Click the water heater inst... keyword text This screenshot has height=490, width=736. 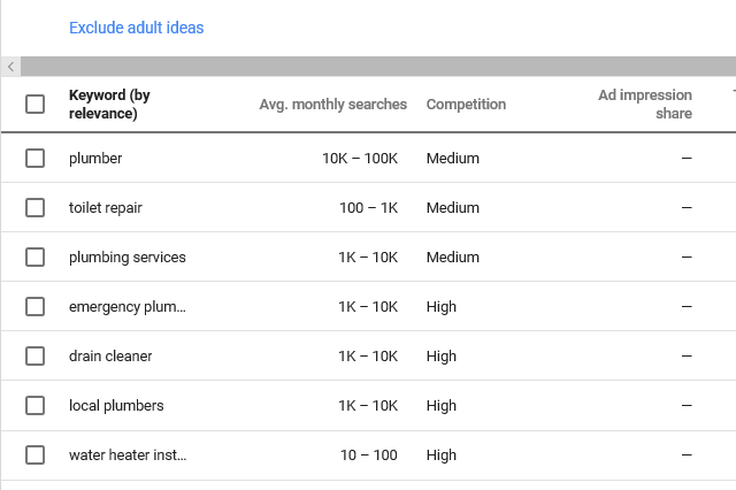(128, 455)
